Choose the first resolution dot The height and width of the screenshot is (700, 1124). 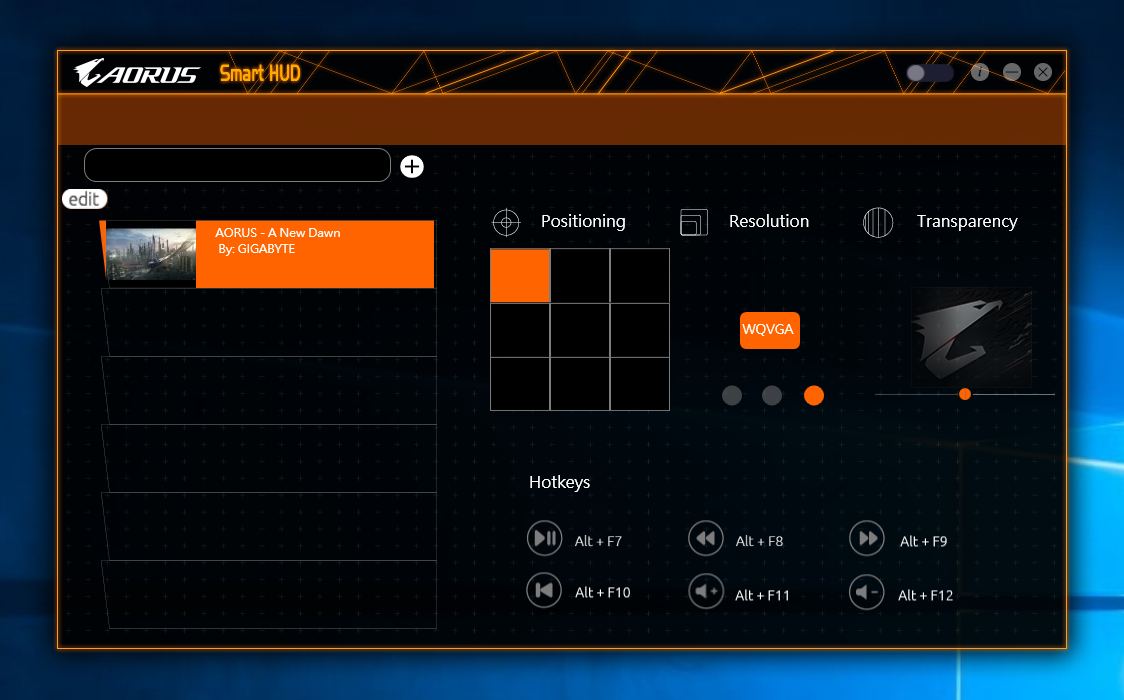pos(732,395)
